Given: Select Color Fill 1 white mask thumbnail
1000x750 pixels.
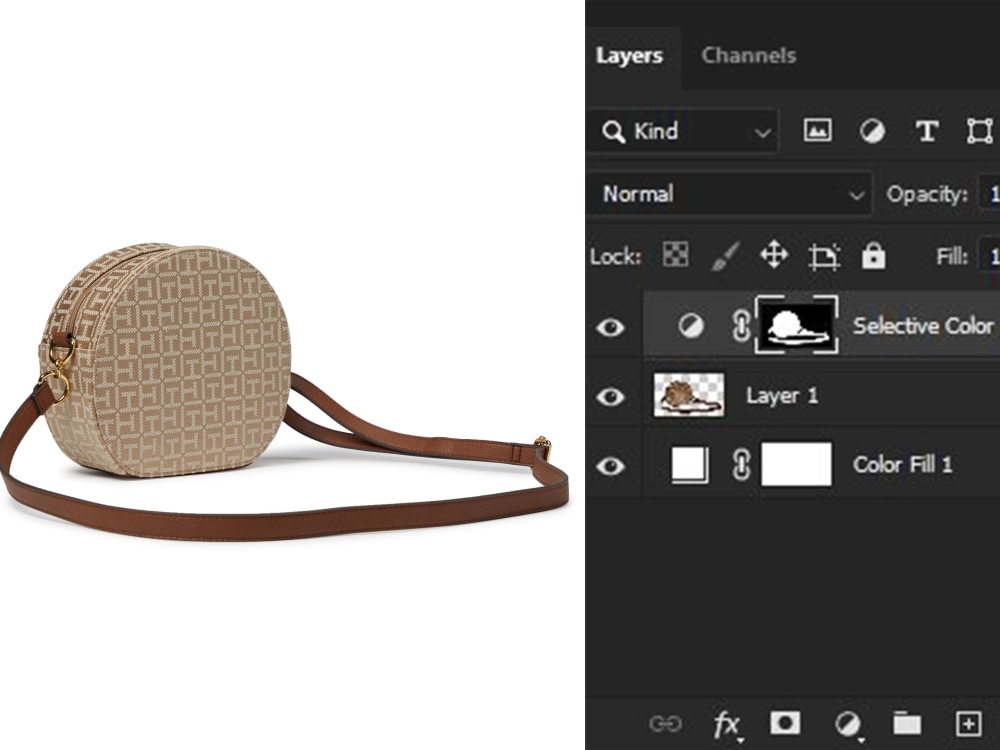Looking at the screenshot, I should pos(797,464).
